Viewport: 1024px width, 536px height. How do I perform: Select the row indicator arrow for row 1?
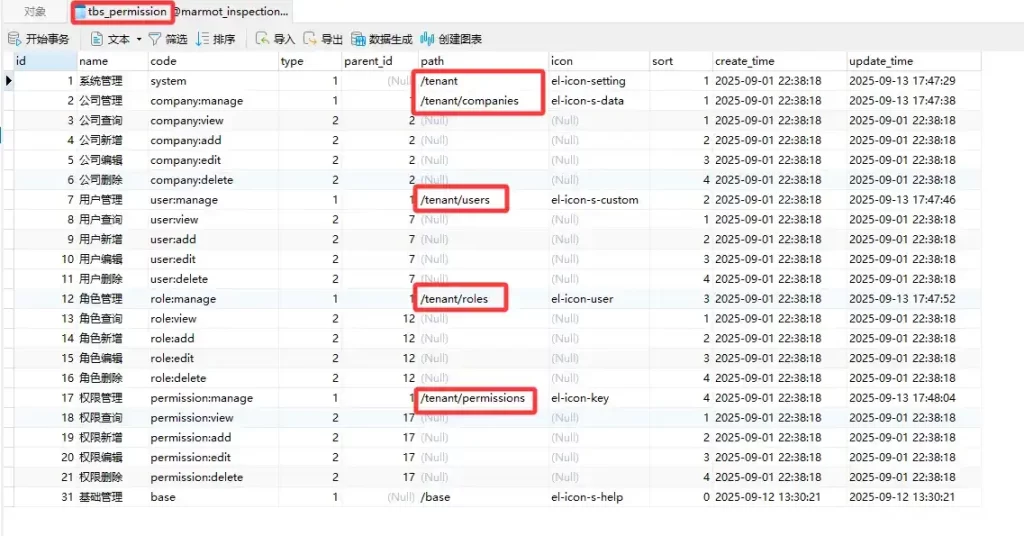[9, 81]
